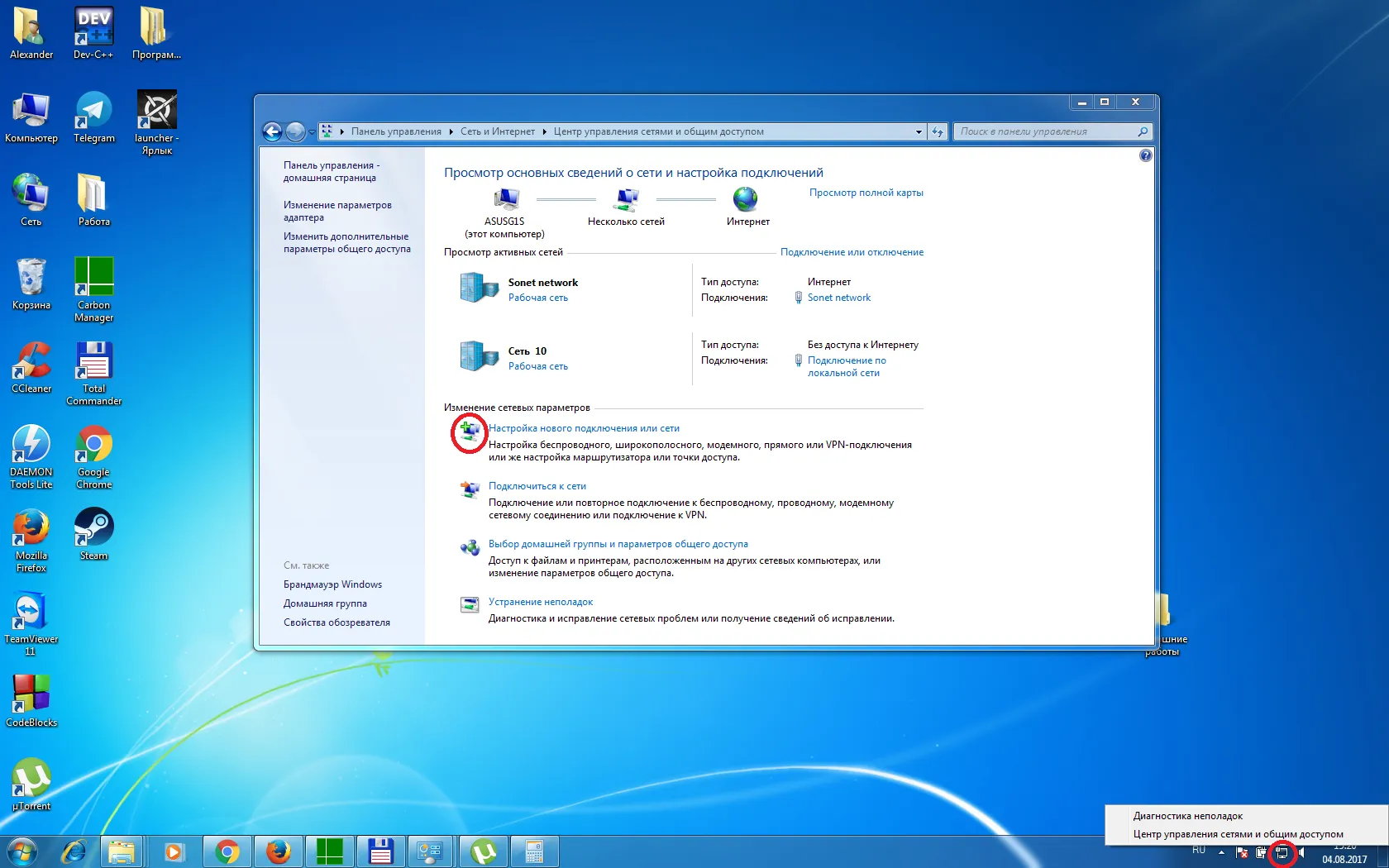
Task: Click Сеть и Интернет breadcrumb
Action: (x=498, y=131)
